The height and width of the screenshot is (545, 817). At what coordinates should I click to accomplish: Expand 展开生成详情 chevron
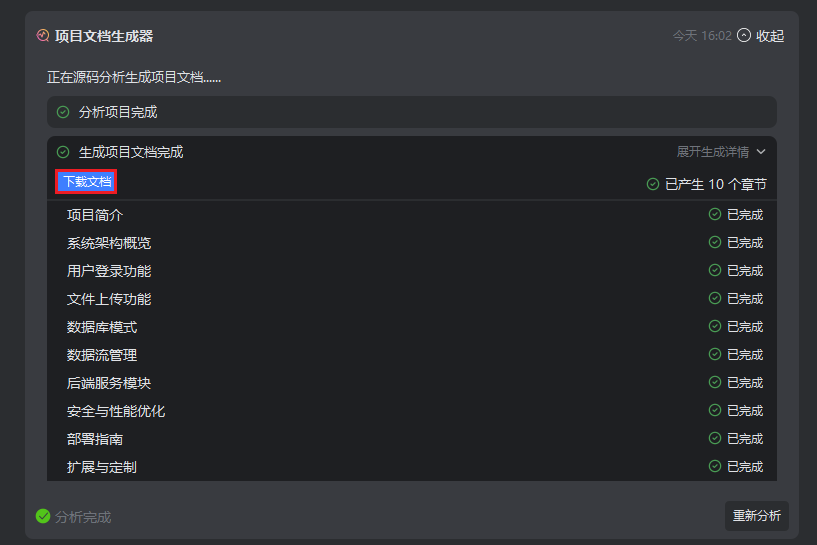pos(761,152)
